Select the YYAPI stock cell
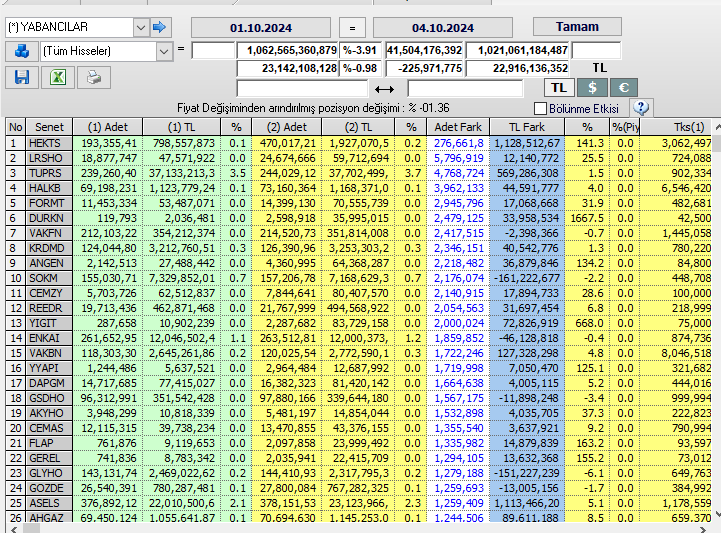721x533 pixels. click(x=49, y=368)
